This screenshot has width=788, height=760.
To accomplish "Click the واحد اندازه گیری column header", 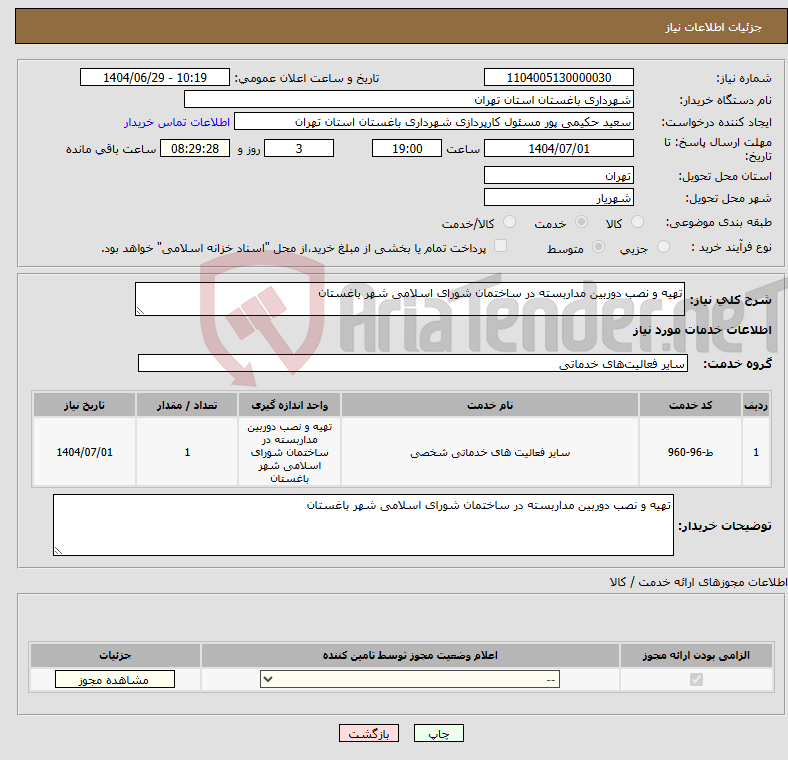I will pyautogui.click(x=289, y=405).
